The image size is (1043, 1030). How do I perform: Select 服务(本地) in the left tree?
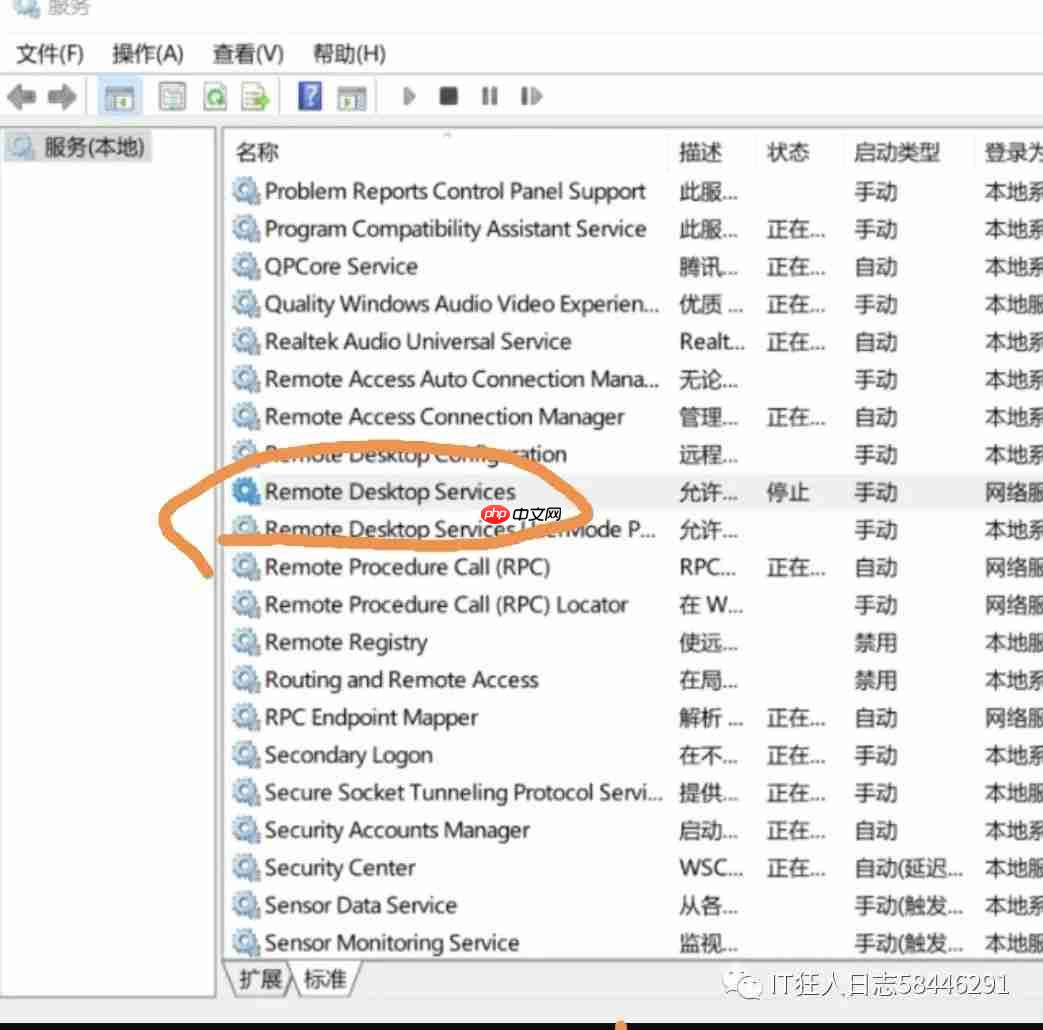click(94, 148)
